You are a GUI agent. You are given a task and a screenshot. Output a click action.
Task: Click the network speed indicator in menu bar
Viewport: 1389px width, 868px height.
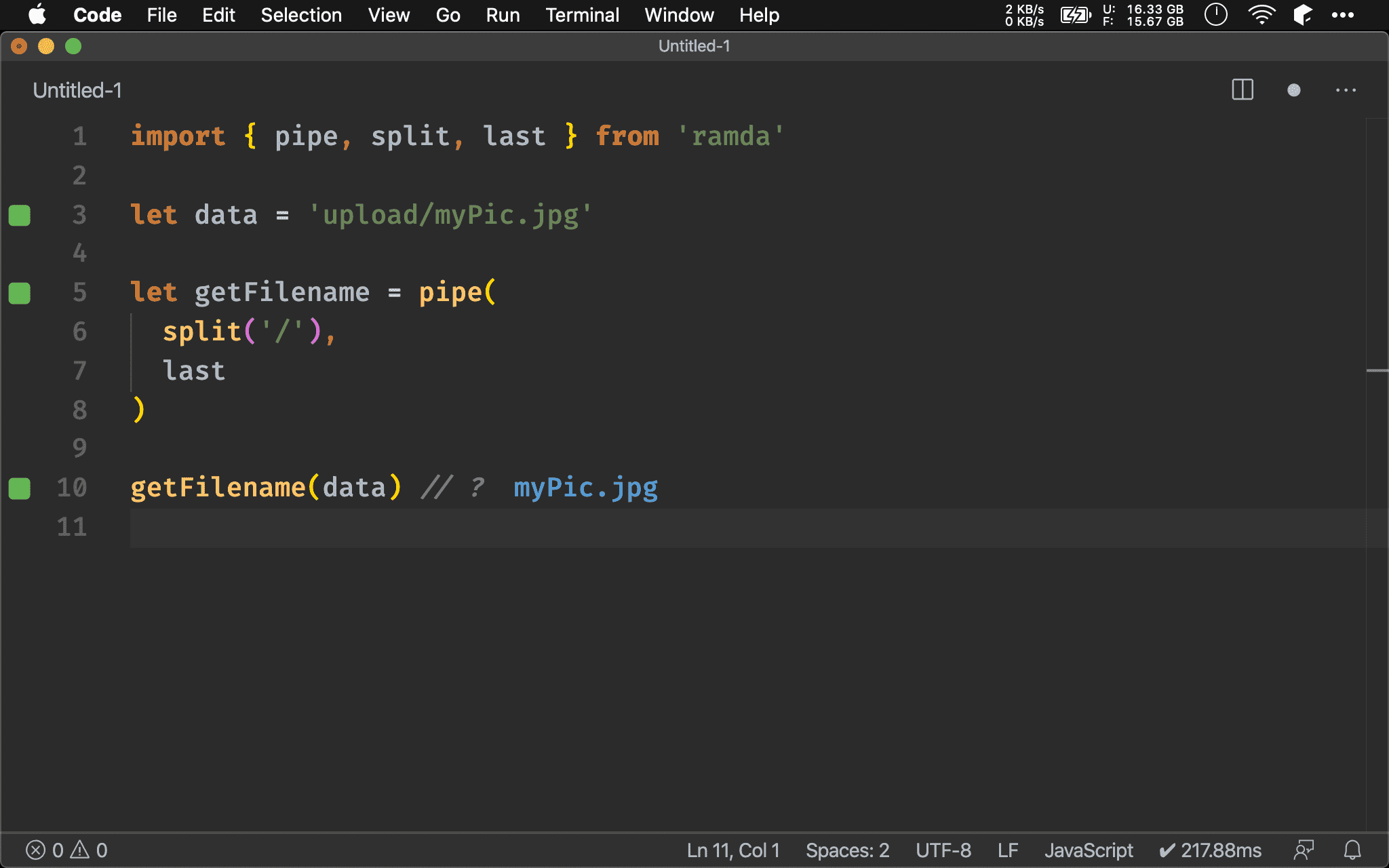pos(1024,15)
